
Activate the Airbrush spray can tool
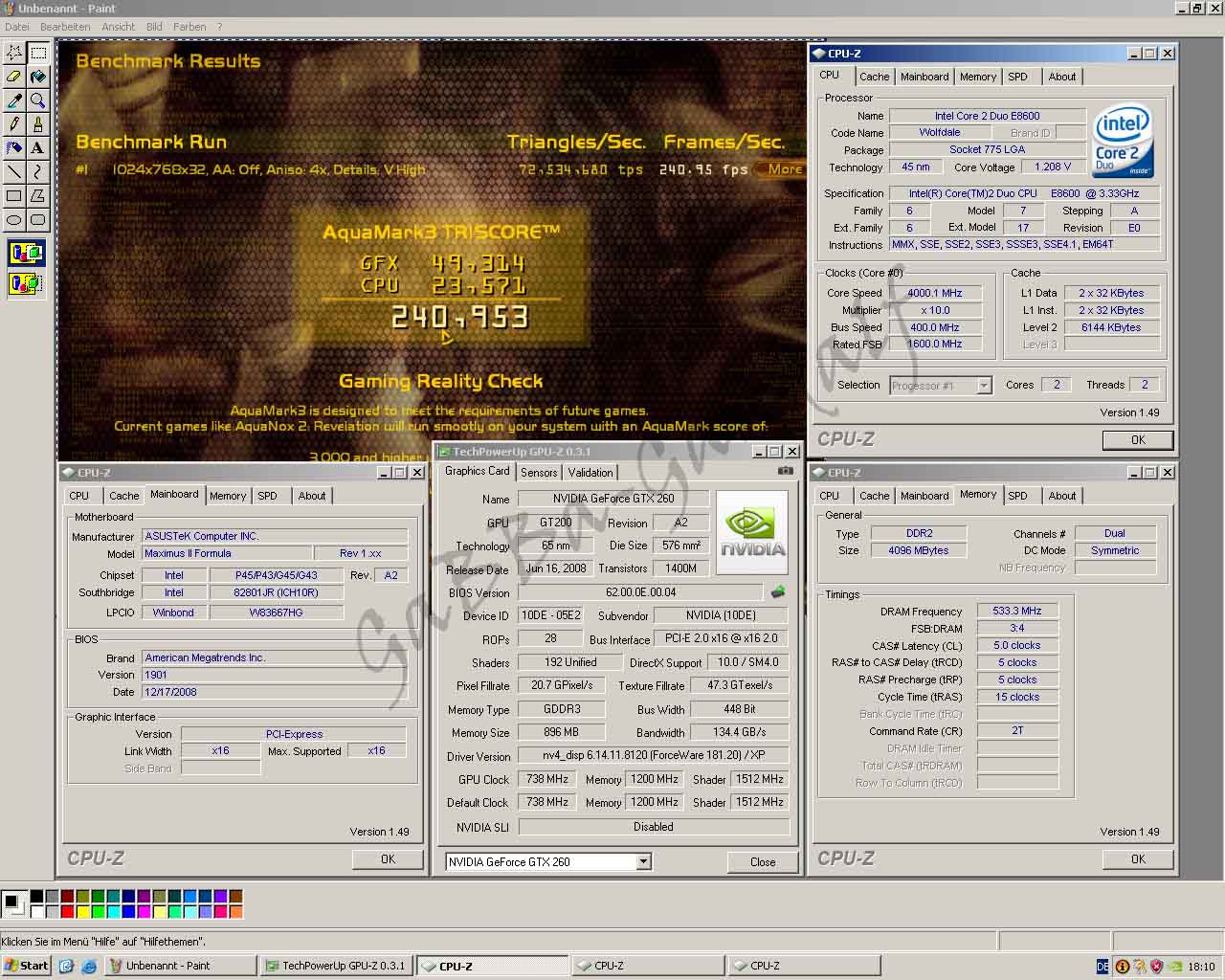[x=14, y=148]
